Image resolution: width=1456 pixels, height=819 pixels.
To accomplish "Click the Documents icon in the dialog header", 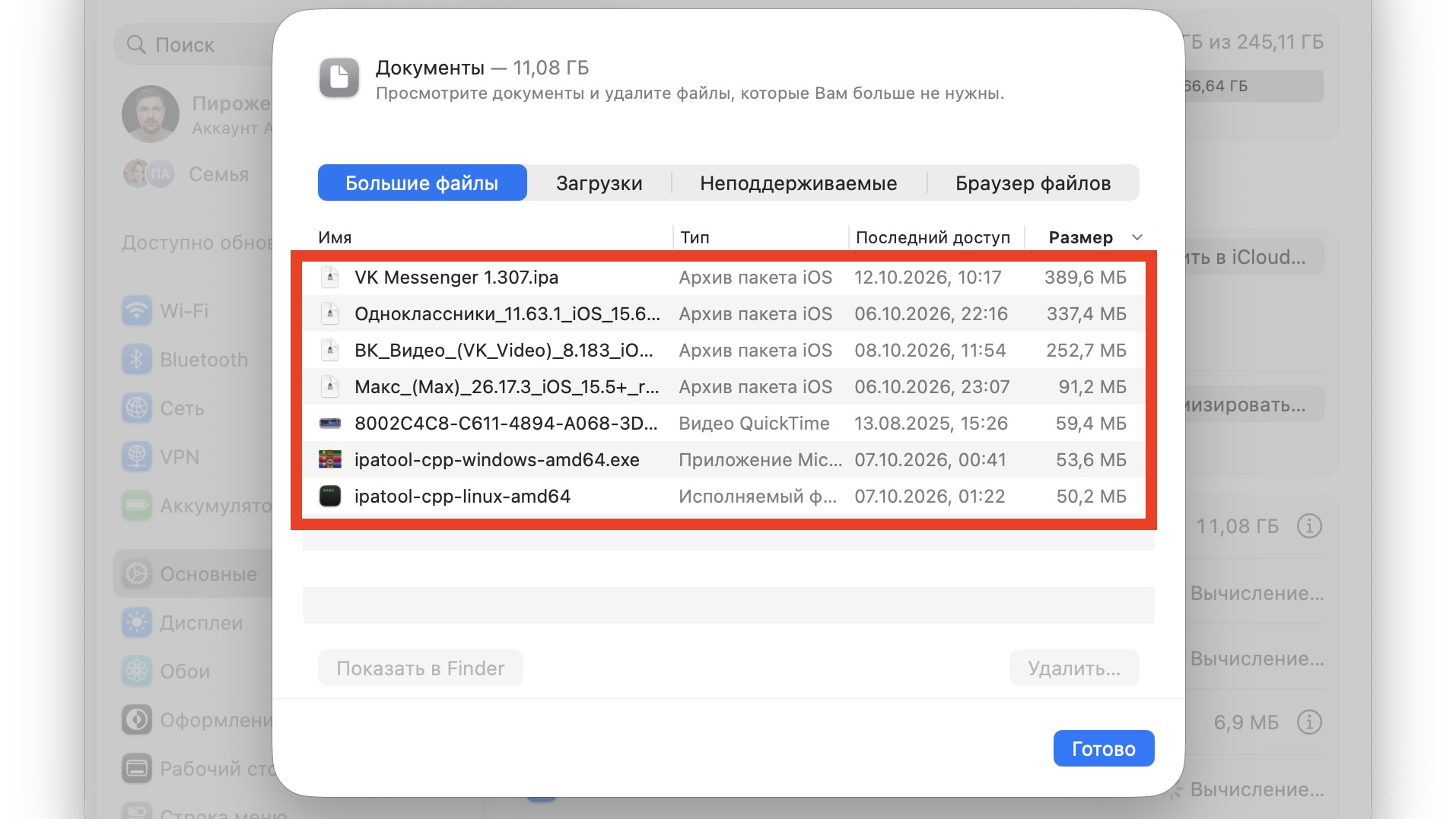I will pyautogui.click(x=339, y=78).
